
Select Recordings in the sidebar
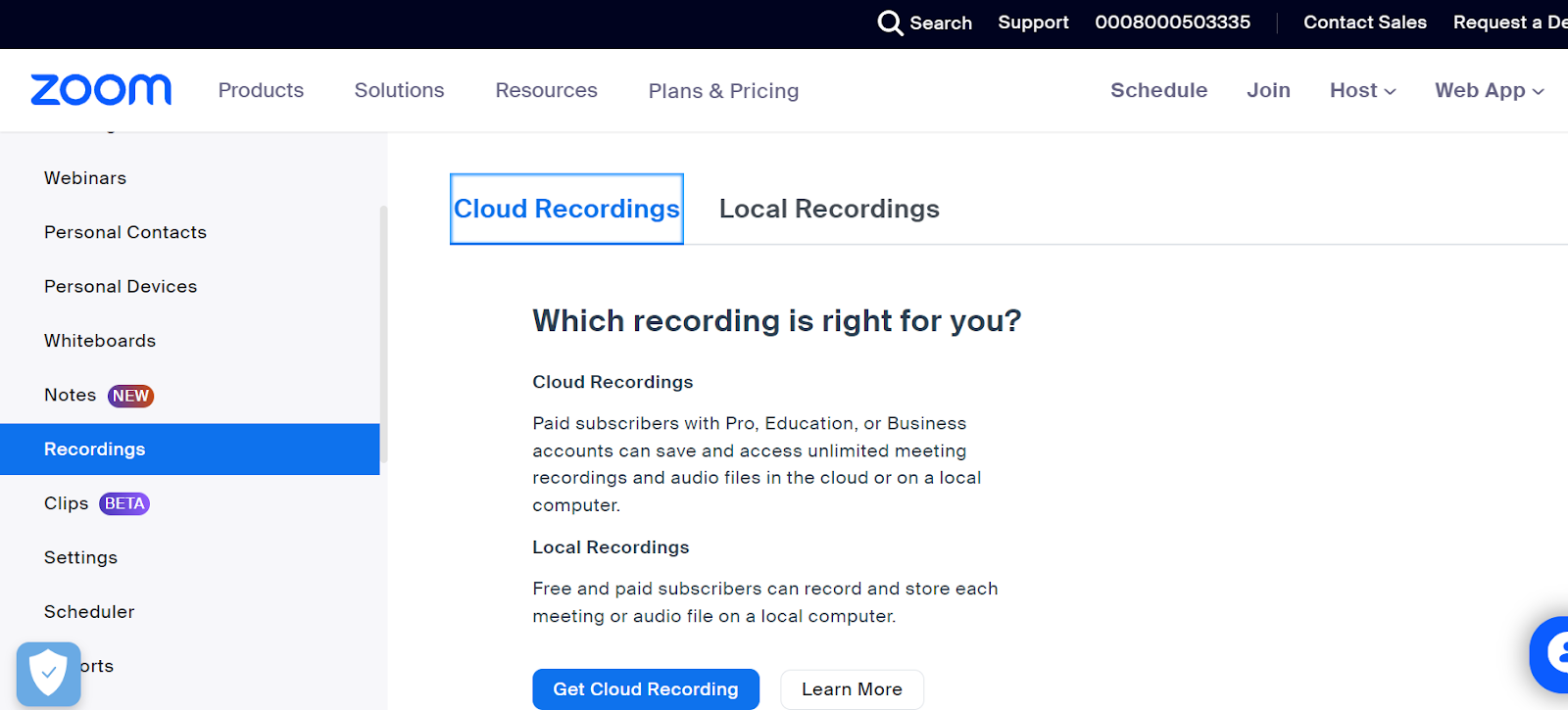pos(189,450)
